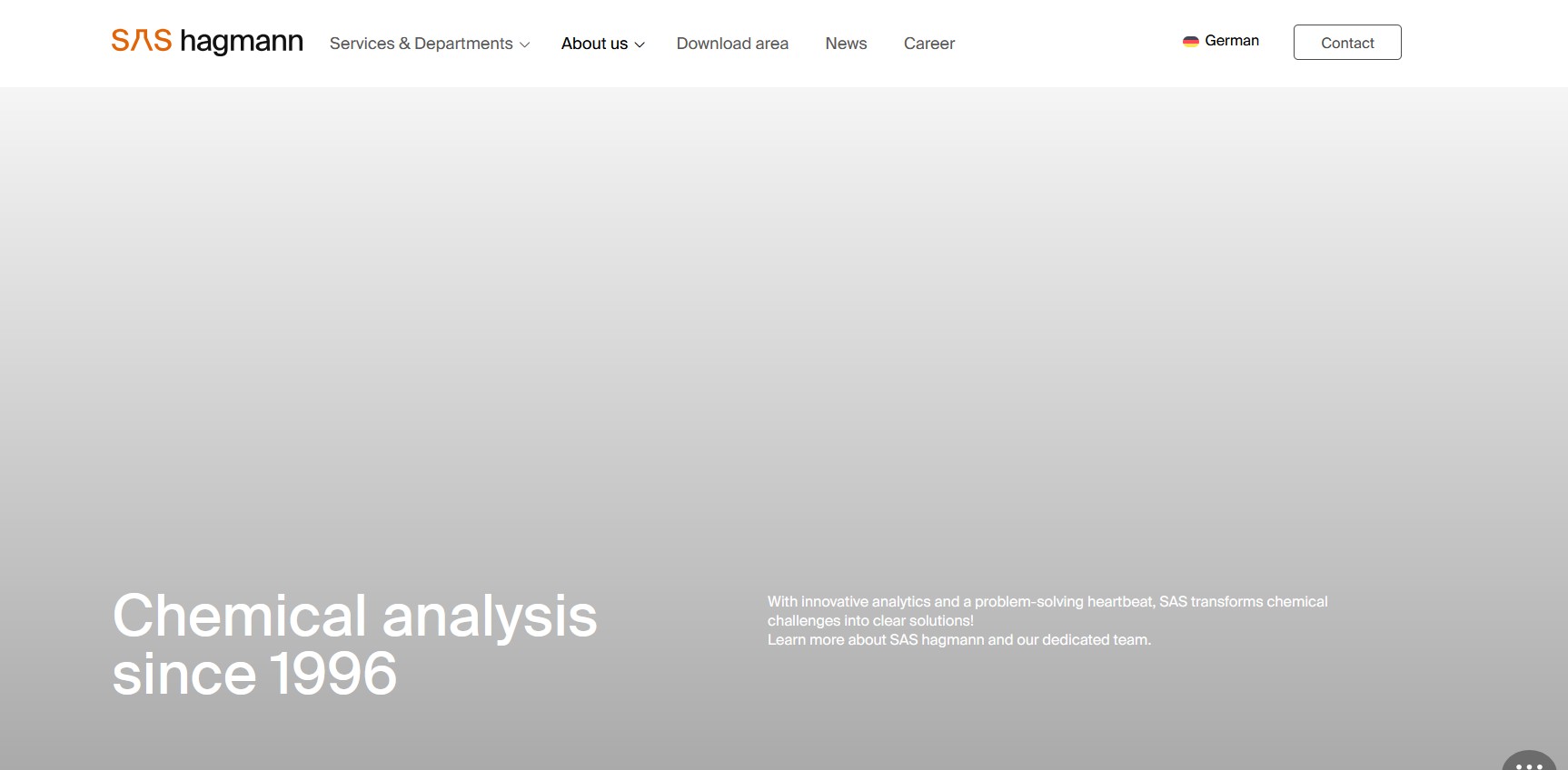Go to the Download area page
The width and height of the screenshot is (1568, 770).
tap(732, 44)
